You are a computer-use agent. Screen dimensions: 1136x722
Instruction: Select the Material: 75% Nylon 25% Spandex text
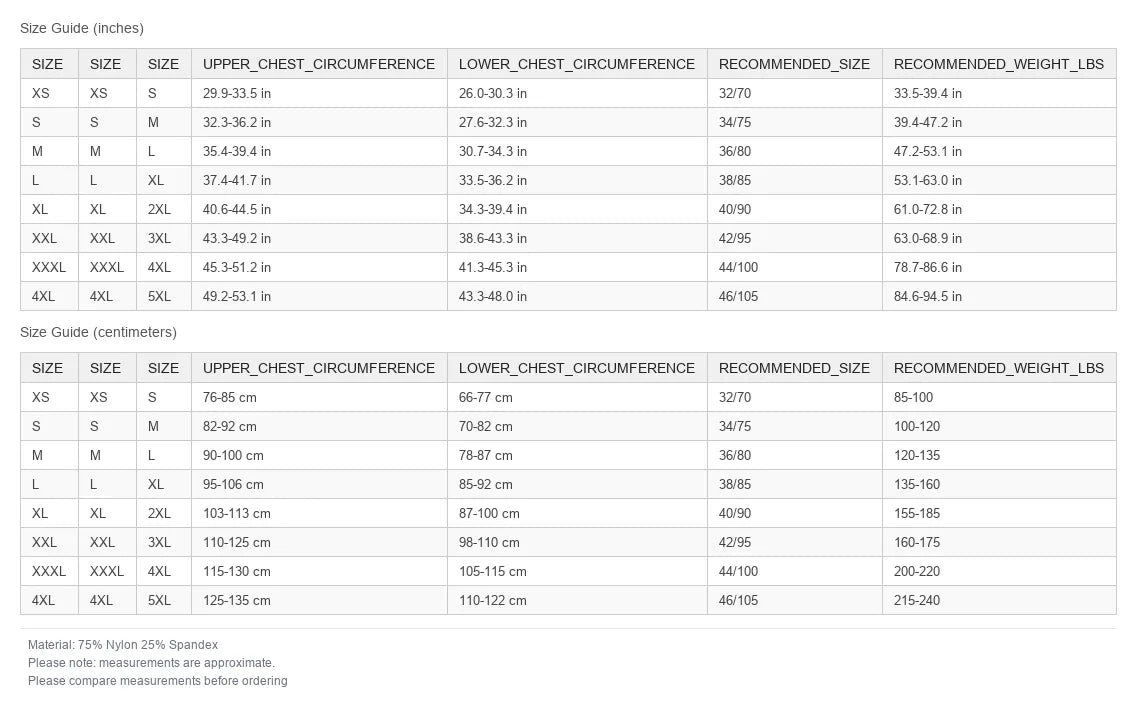click(123, 645)
